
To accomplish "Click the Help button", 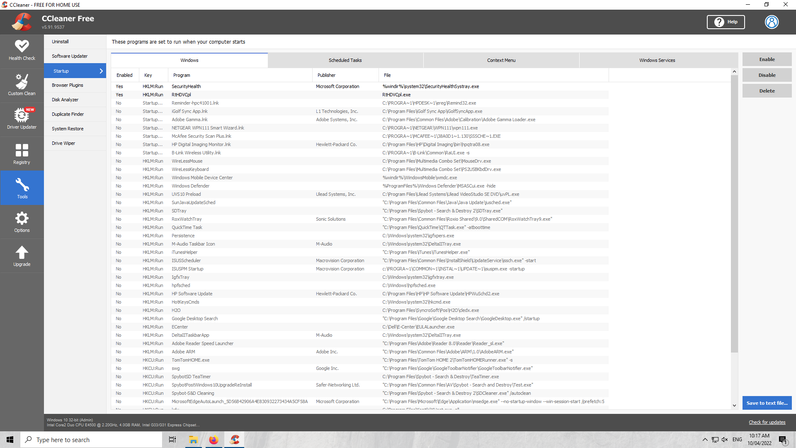I will tap(725, 21).
